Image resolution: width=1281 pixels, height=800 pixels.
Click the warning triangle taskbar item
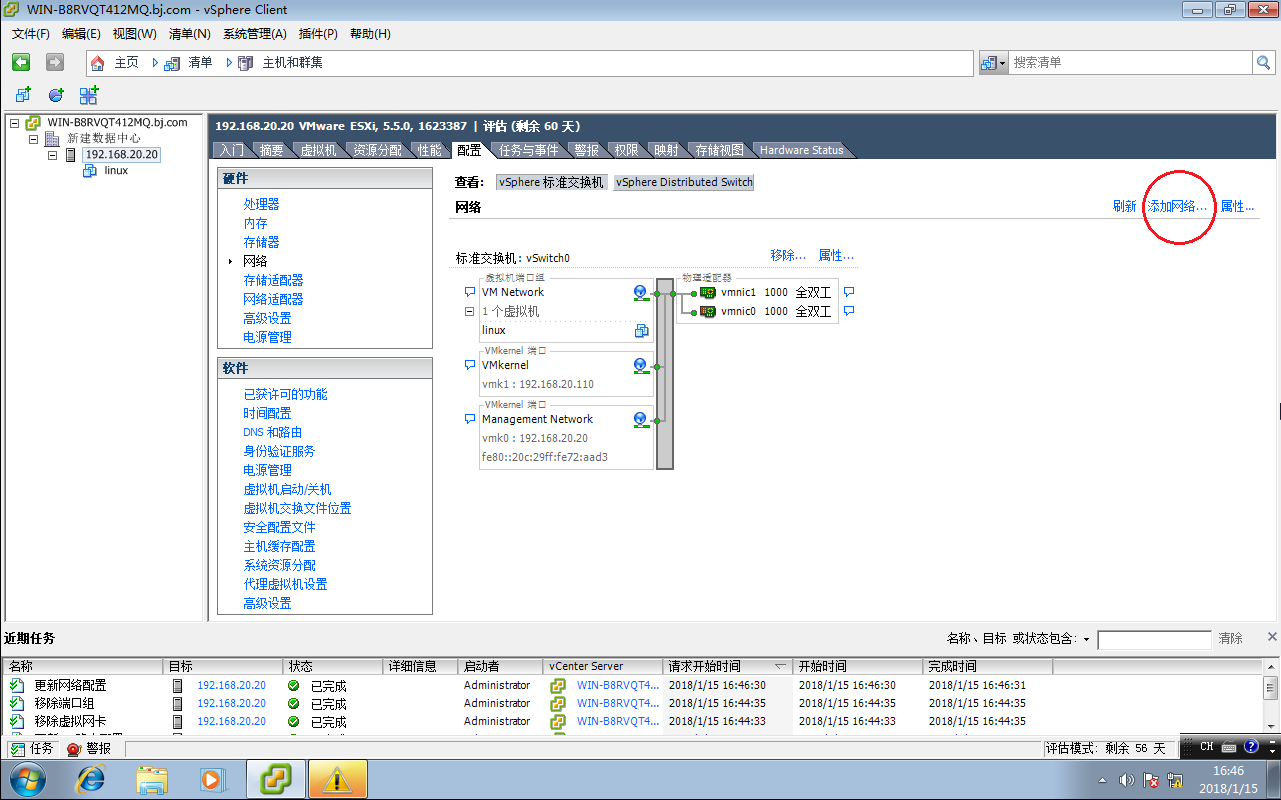click(337, 779)
